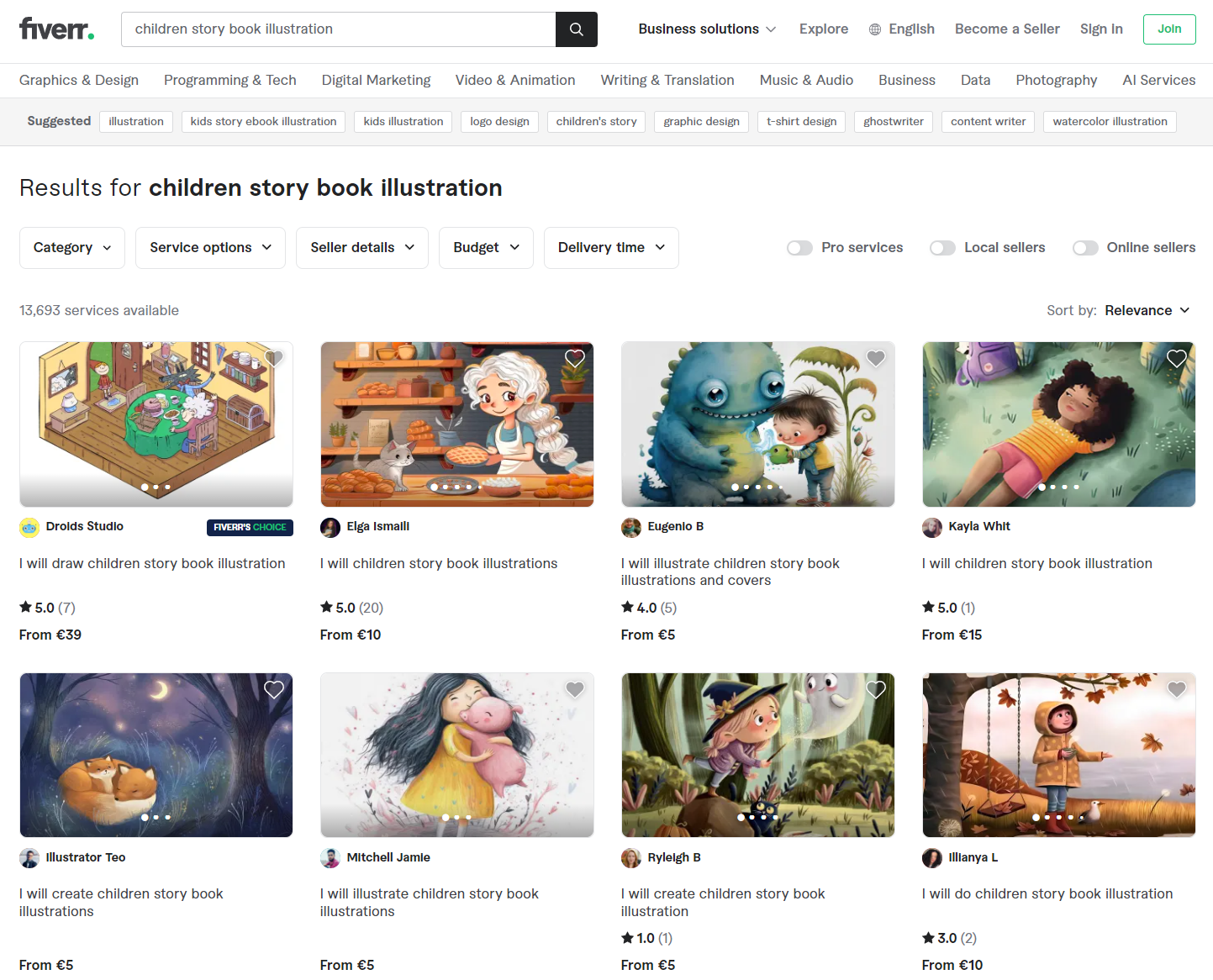Like Eugenio B's gig using heart icon
1213x980 pixels.
[876, 359]
